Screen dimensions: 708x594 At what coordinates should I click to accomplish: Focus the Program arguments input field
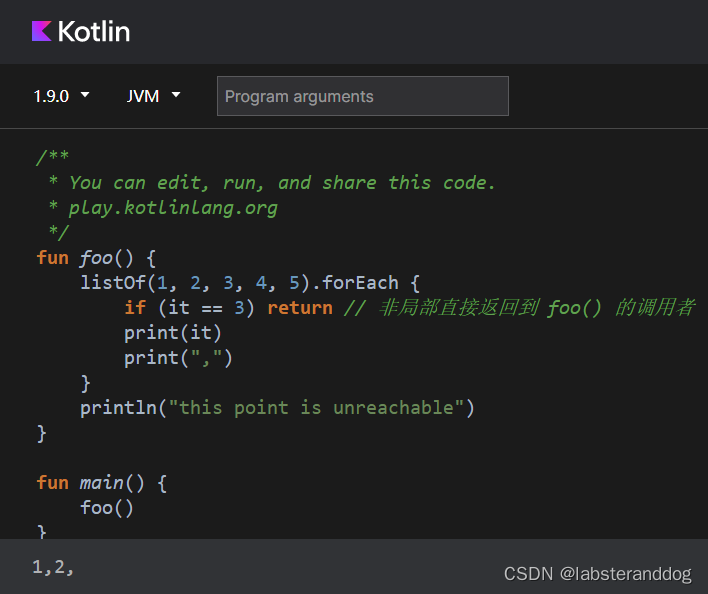pos(363,96)
